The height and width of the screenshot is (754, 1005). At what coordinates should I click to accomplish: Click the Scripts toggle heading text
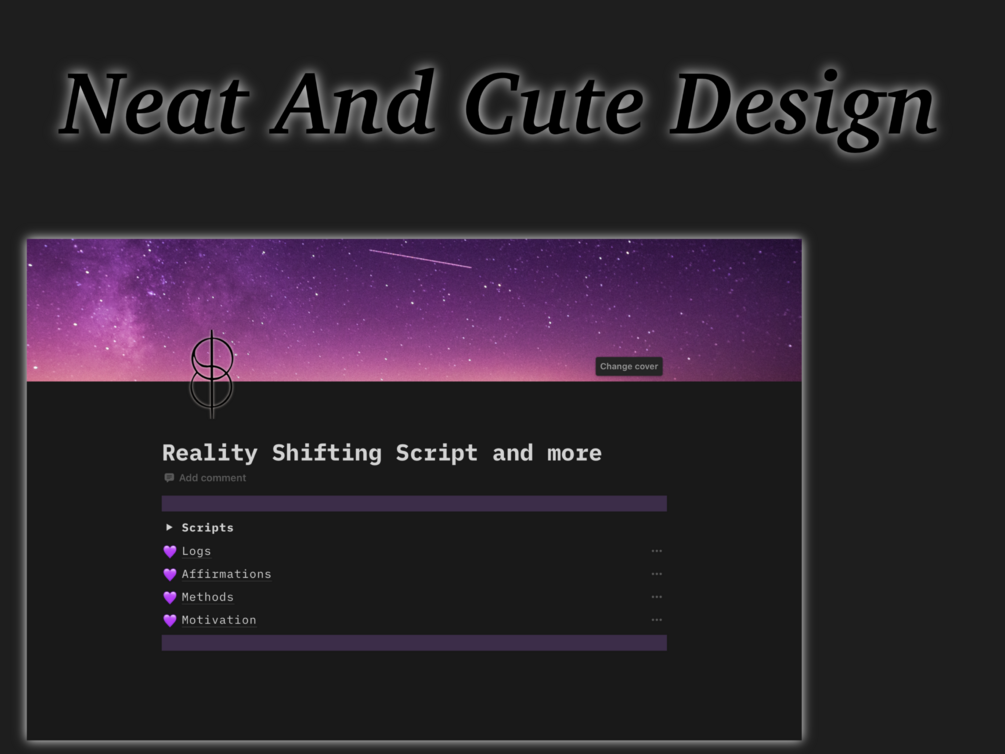[x=208, y=528]
